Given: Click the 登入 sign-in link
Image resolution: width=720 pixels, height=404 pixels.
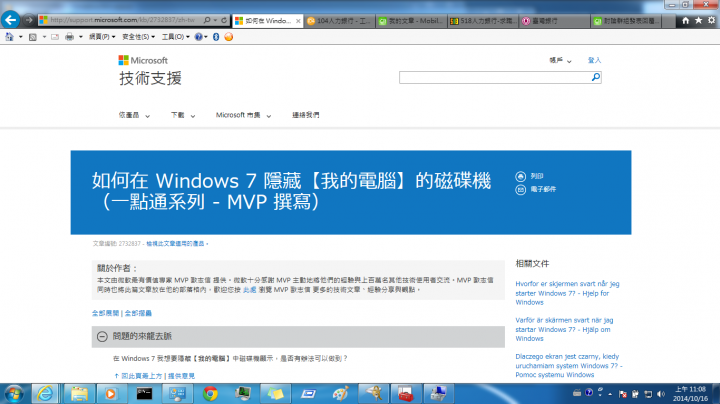Looking at the screenshot, I should 594,60.
